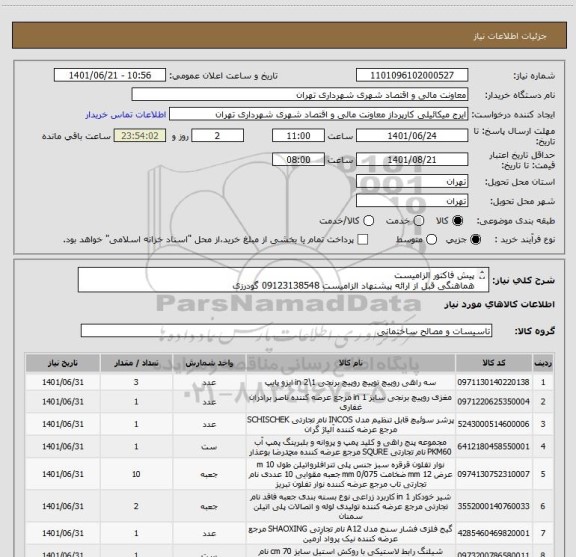Click the row 3 item name پرشر سوئیچ INCOS

point(350,424)
